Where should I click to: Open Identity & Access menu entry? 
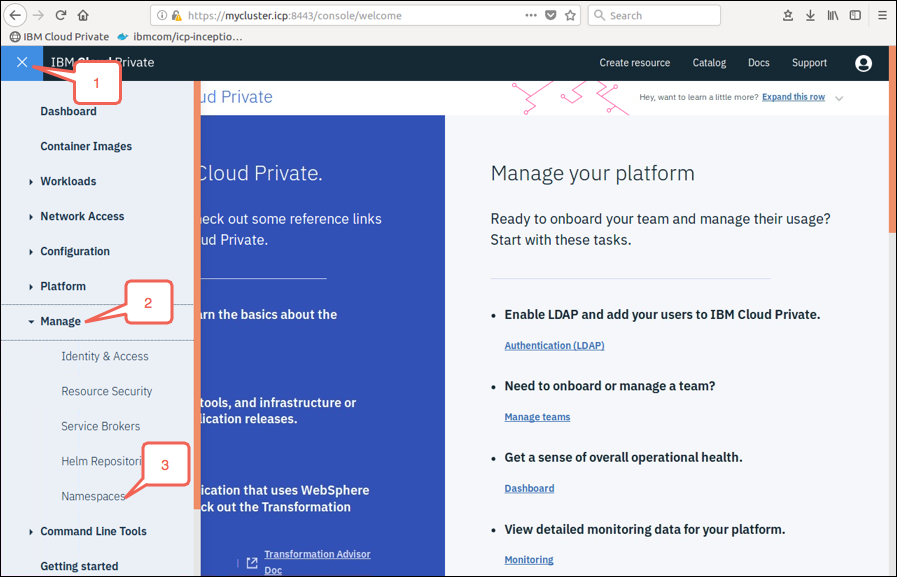pyautogui.click(x=105, y=356)
